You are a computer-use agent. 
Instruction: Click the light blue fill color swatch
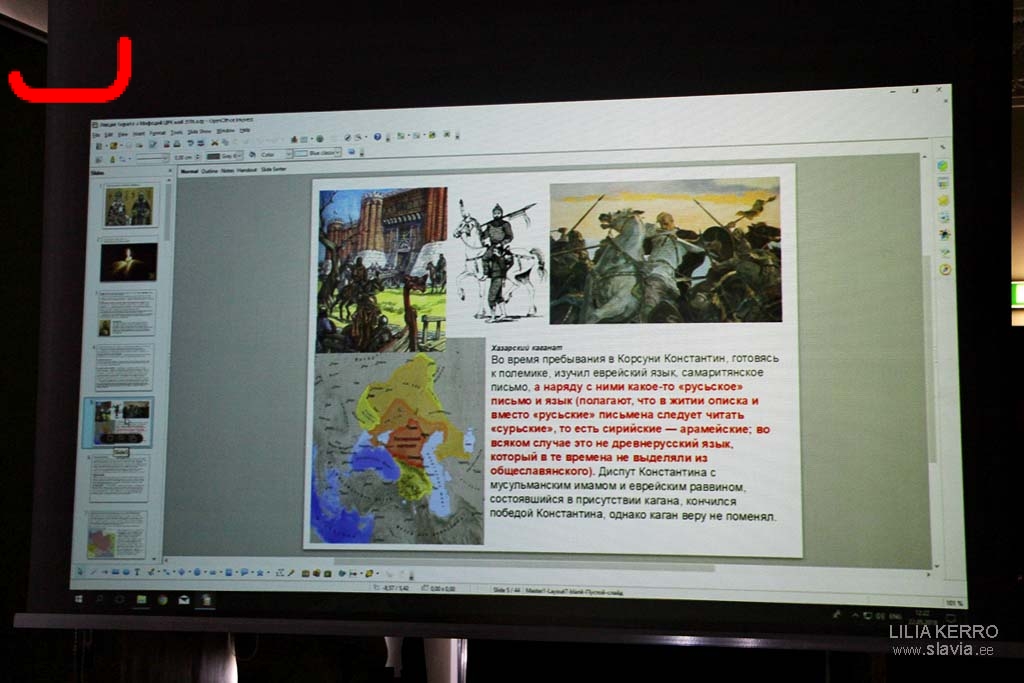(301, 154)
